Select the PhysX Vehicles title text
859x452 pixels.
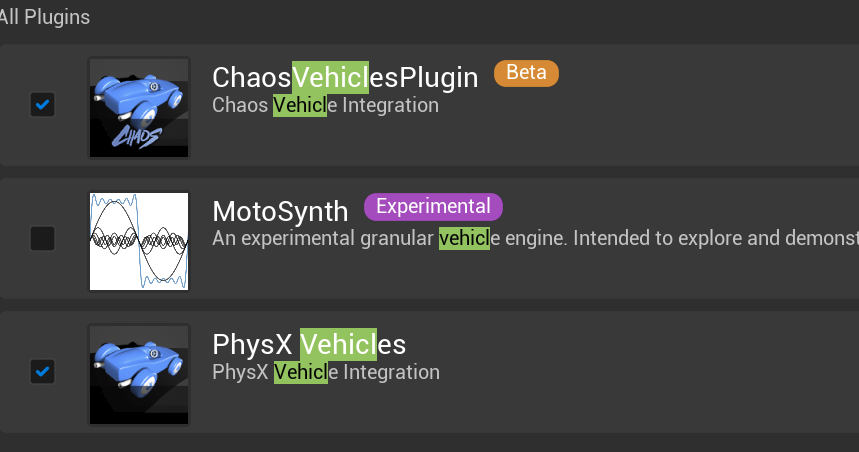click(309, 344)
